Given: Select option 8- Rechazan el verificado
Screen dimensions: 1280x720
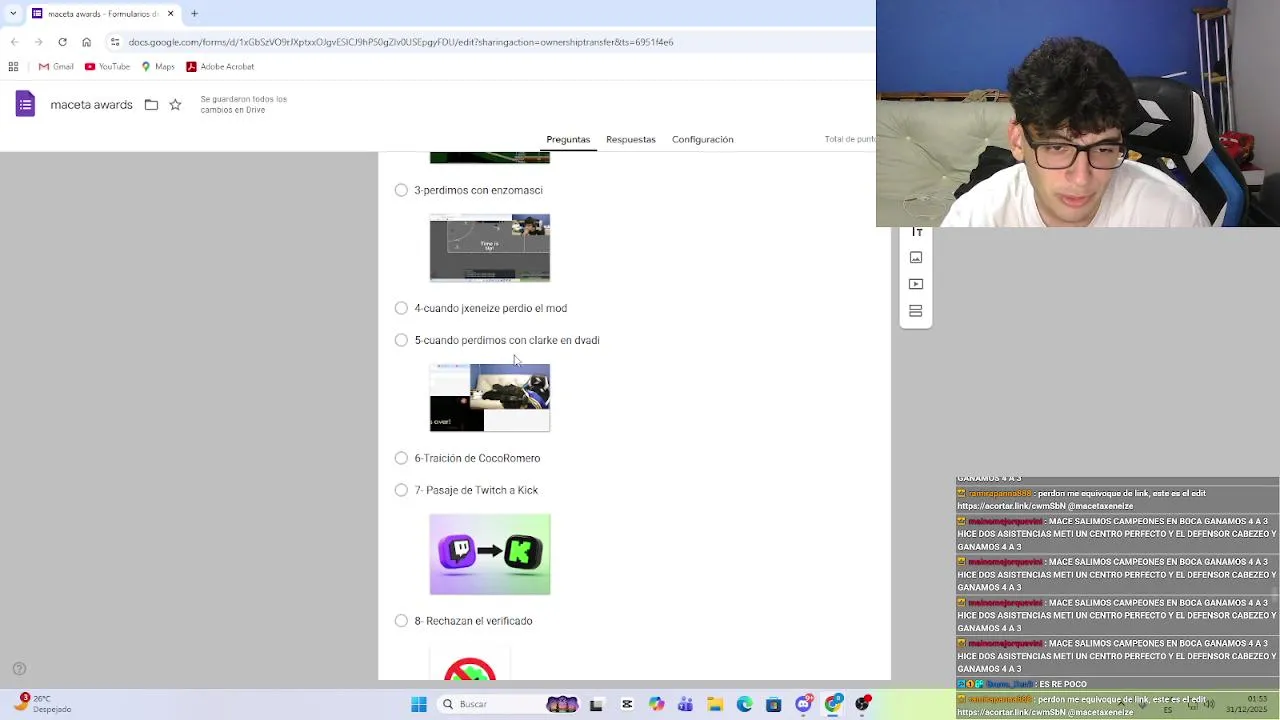Looking at the screenshot, I should (x=401, y=621).
